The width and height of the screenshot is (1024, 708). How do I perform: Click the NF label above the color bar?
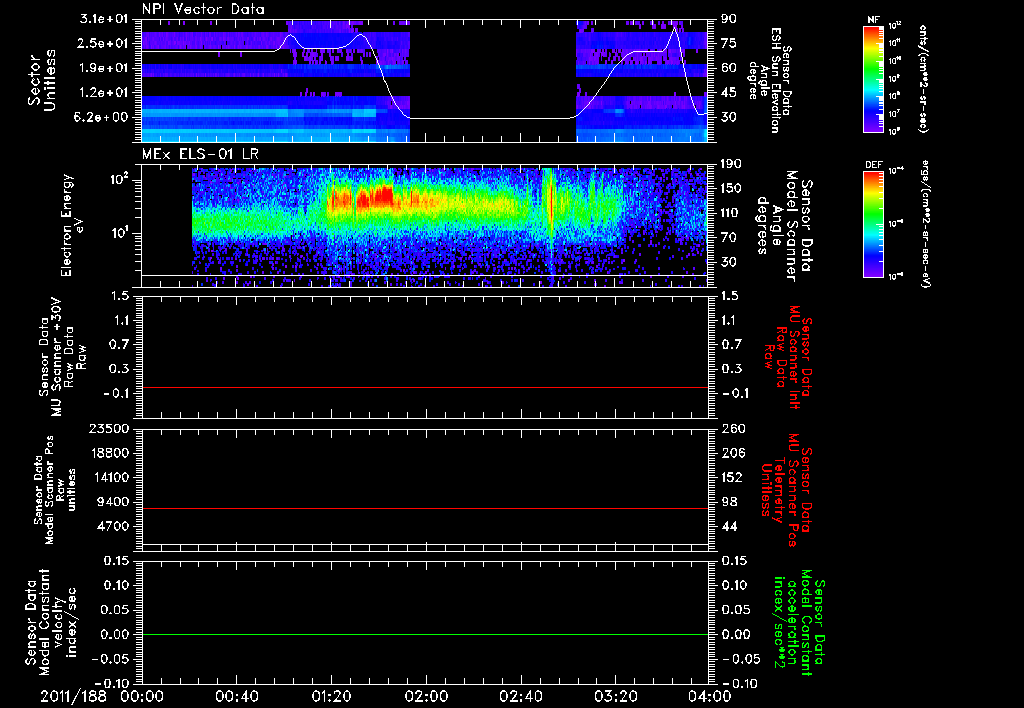click(x=874, y=20)
